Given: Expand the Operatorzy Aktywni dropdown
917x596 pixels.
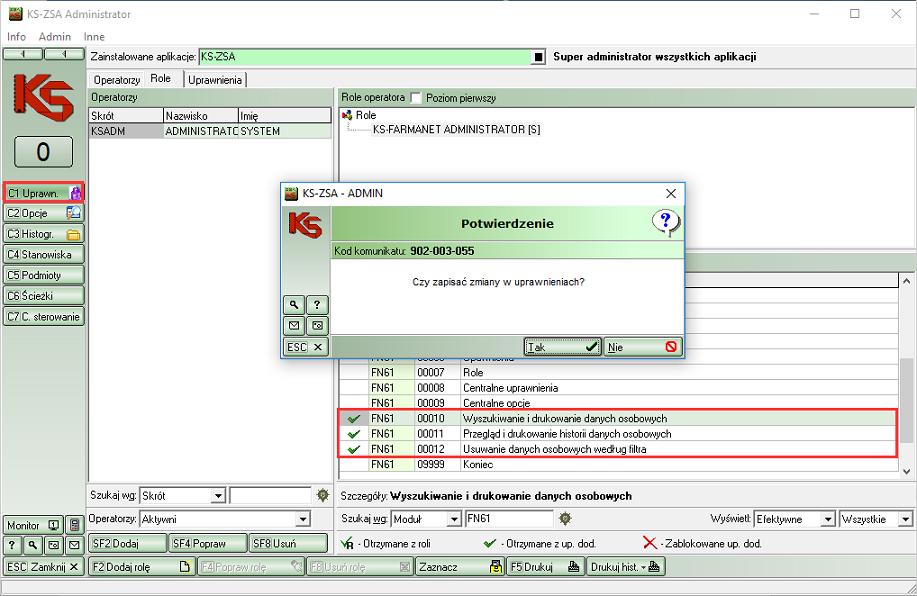Looking at the screenshot, I should (303, 519).
